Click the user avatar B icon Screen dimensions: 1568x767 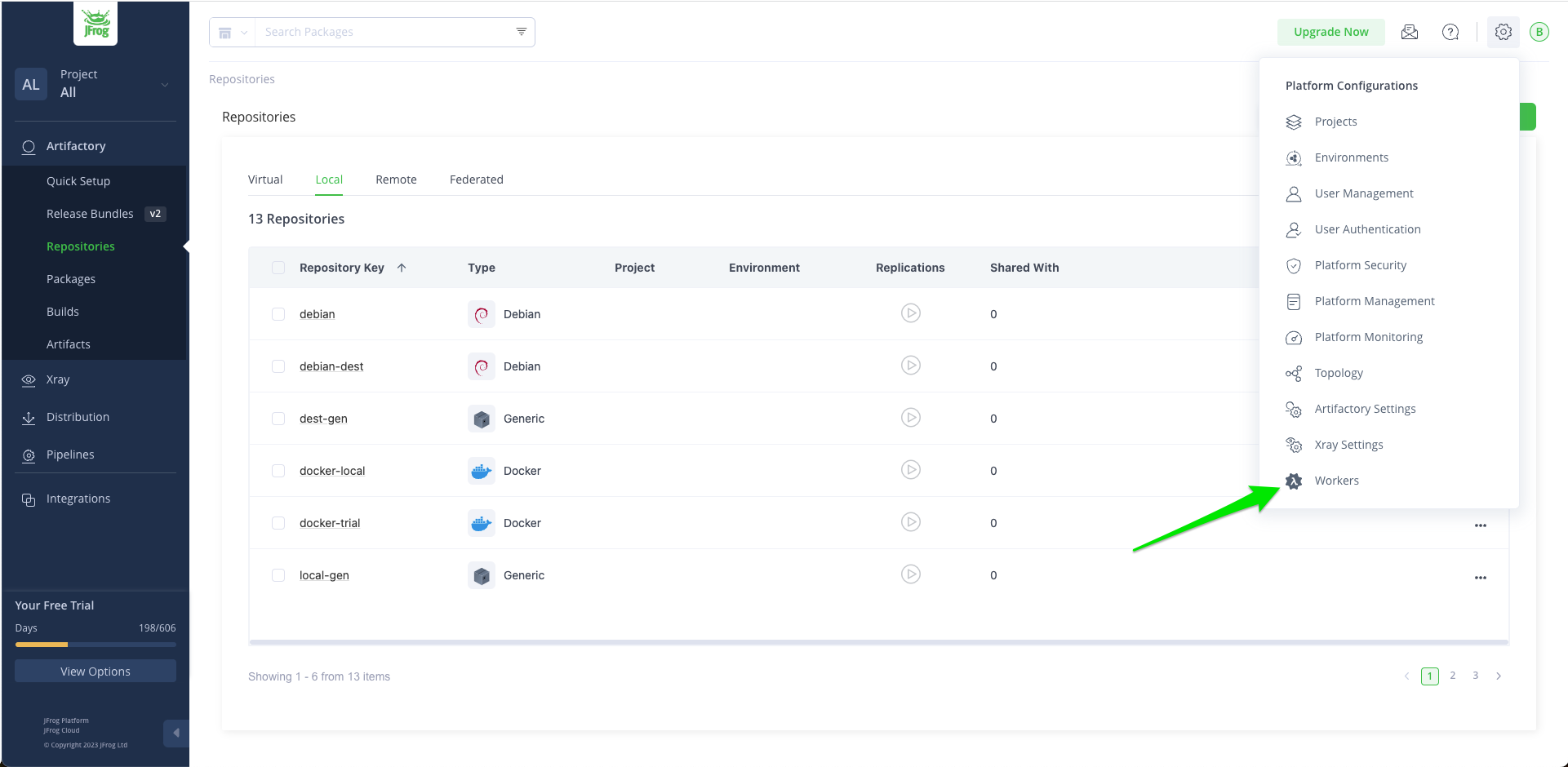[1539, 32]
